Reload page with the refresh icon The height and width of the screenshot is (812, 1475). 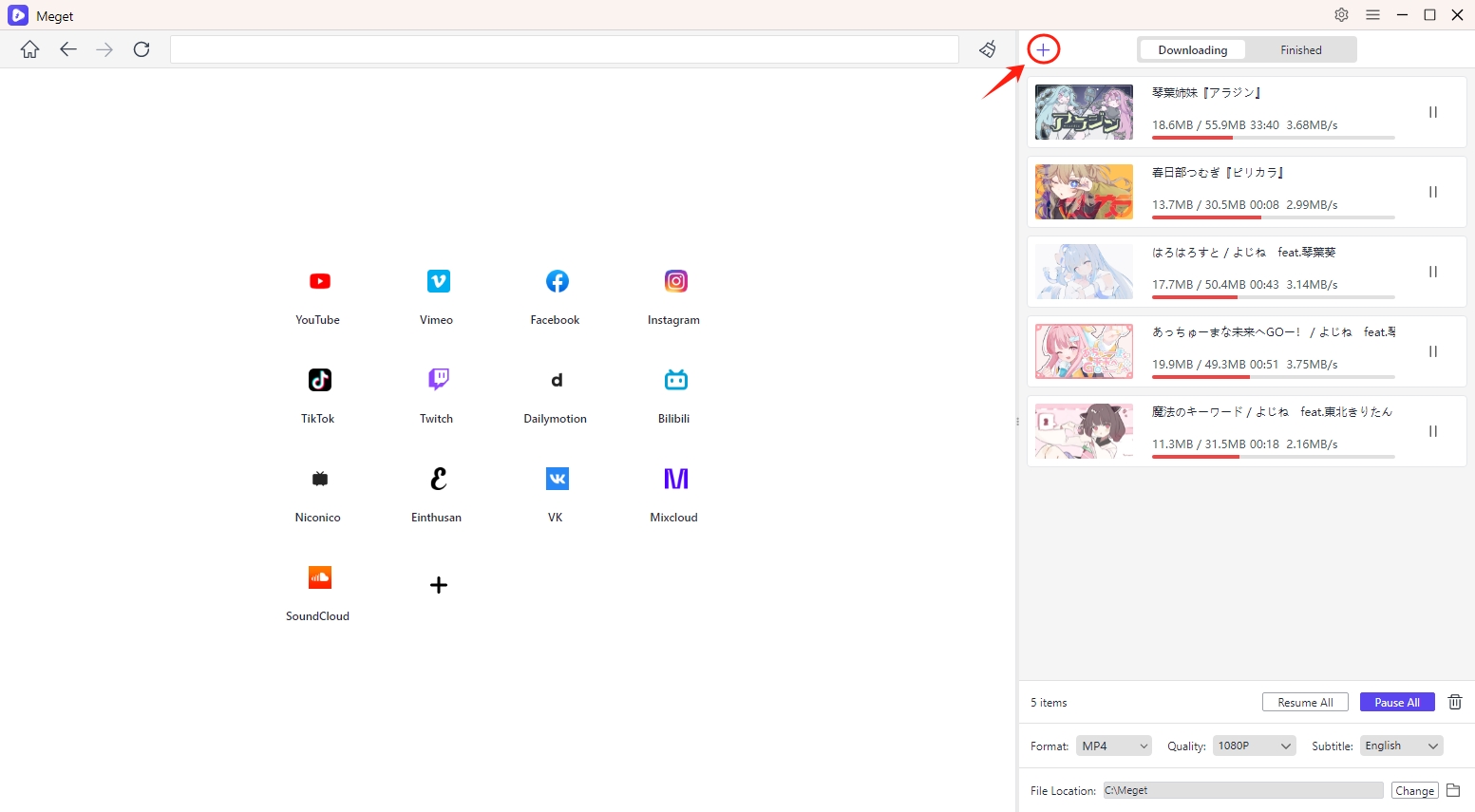pos(142,49)
